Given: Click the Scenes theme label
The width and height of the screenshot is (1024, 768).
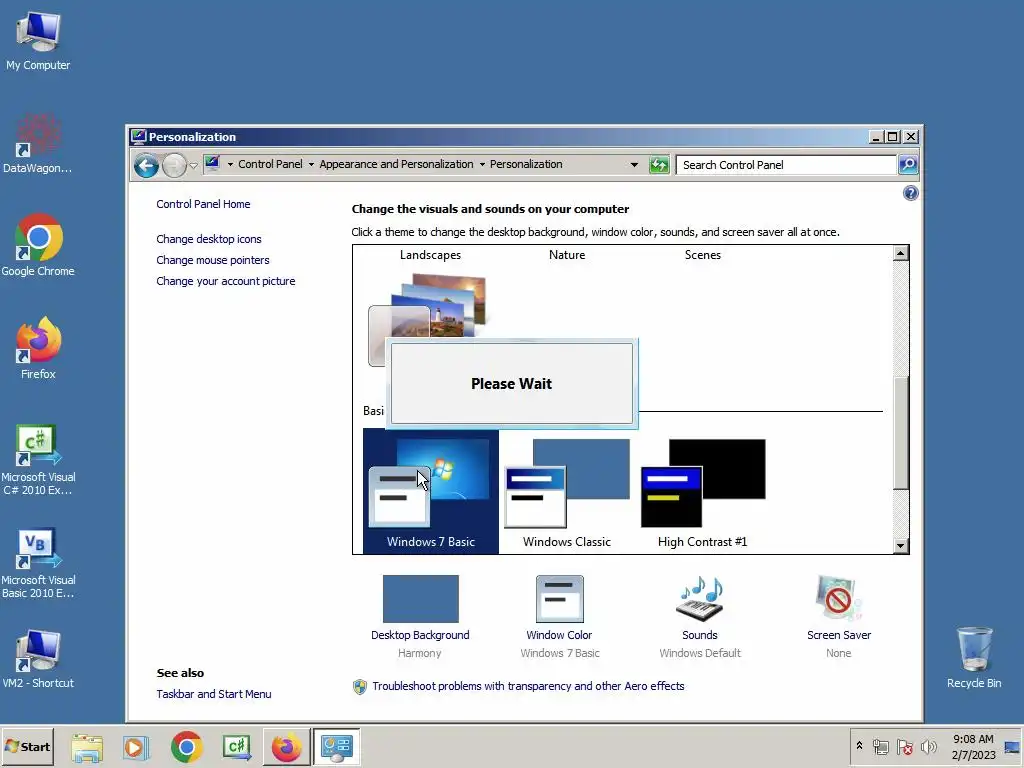Looking at the screenshot, I should coord(703,255).
